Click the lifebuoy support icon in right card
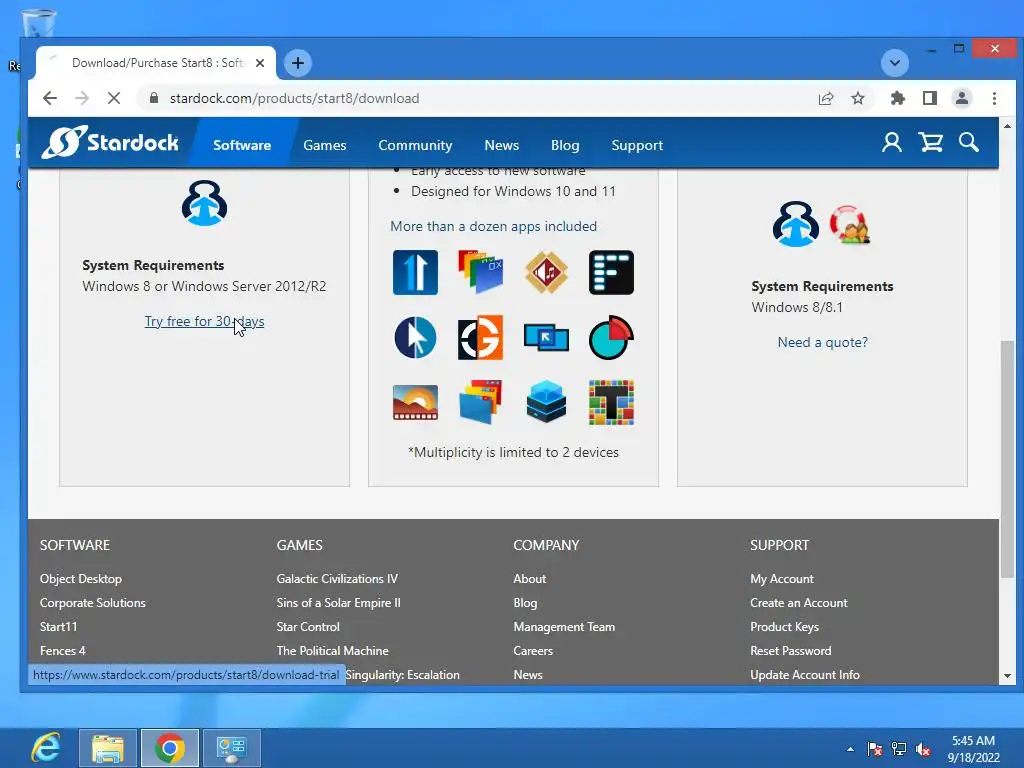1024x768 pixels. point(850,224)
